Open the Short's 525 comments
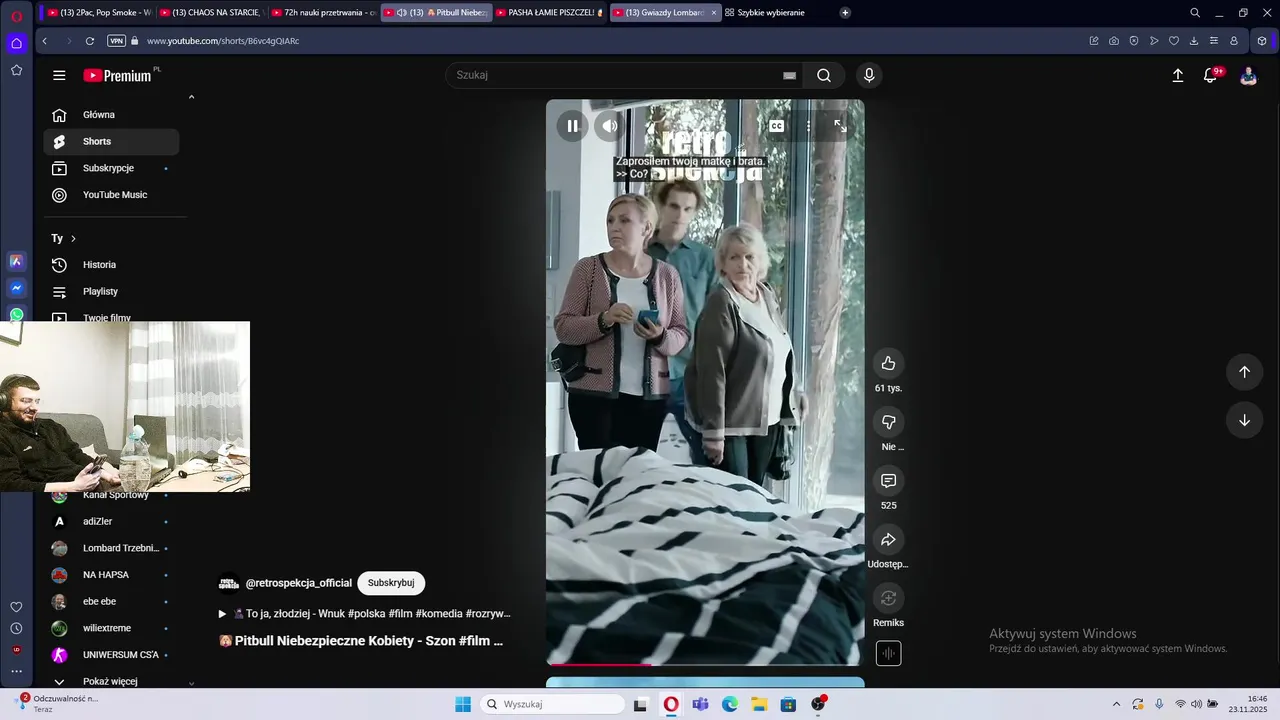Viewport: 1280px width, 720px height. (x=888, y=481)
